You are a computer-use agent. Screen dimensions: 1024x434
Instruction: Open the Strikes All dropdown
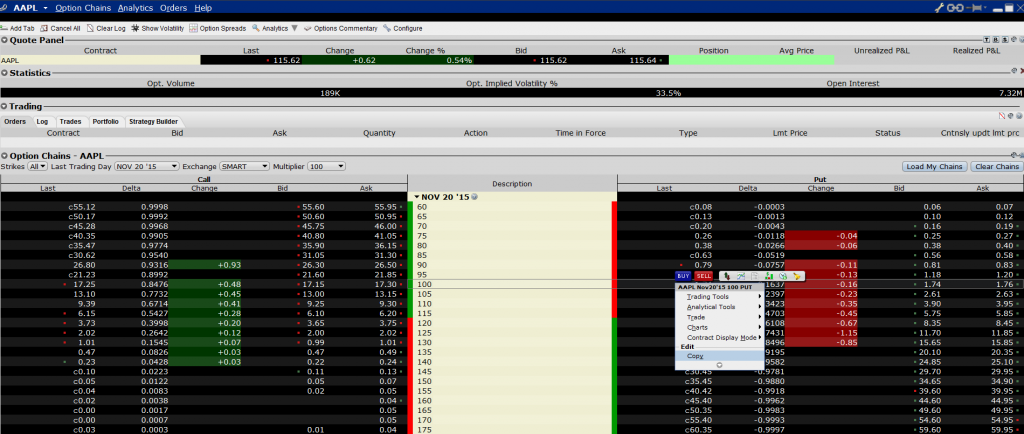pyautogui.click(x=38, y=166)
